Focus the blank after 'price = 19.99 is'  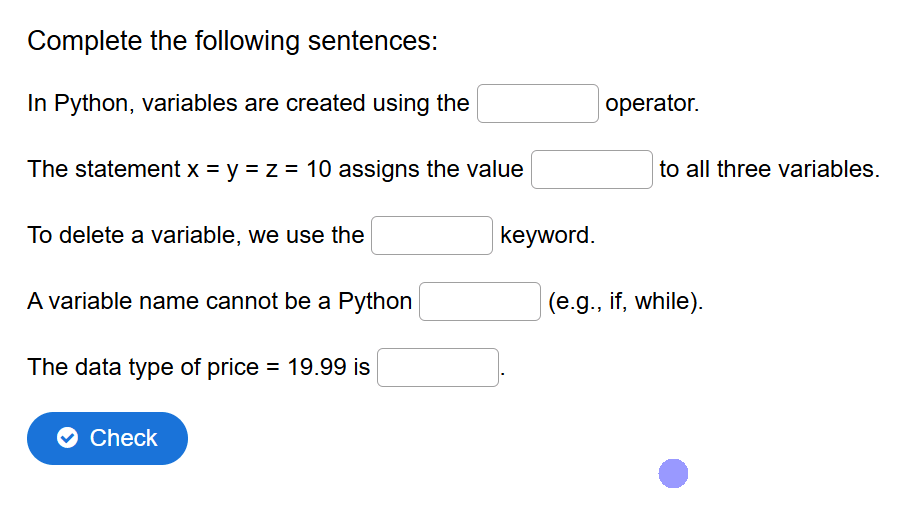[x=438, y=368]
